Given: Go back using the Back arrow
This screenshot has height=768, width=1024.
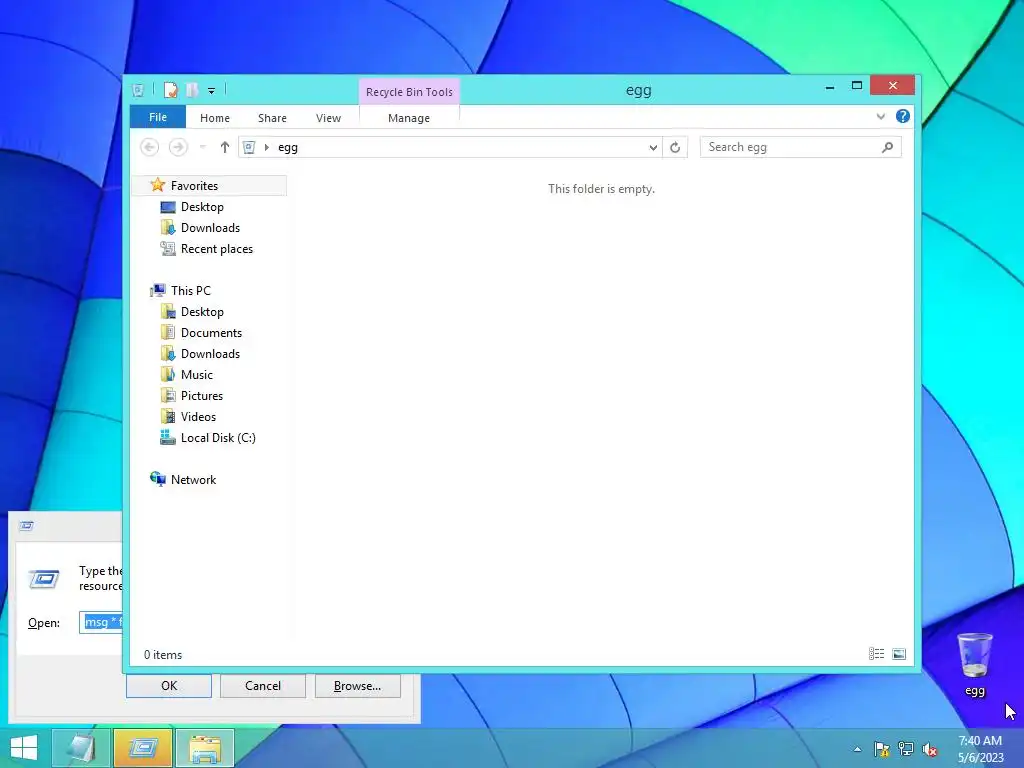Looking at the screenshot, I should point(150,147).
